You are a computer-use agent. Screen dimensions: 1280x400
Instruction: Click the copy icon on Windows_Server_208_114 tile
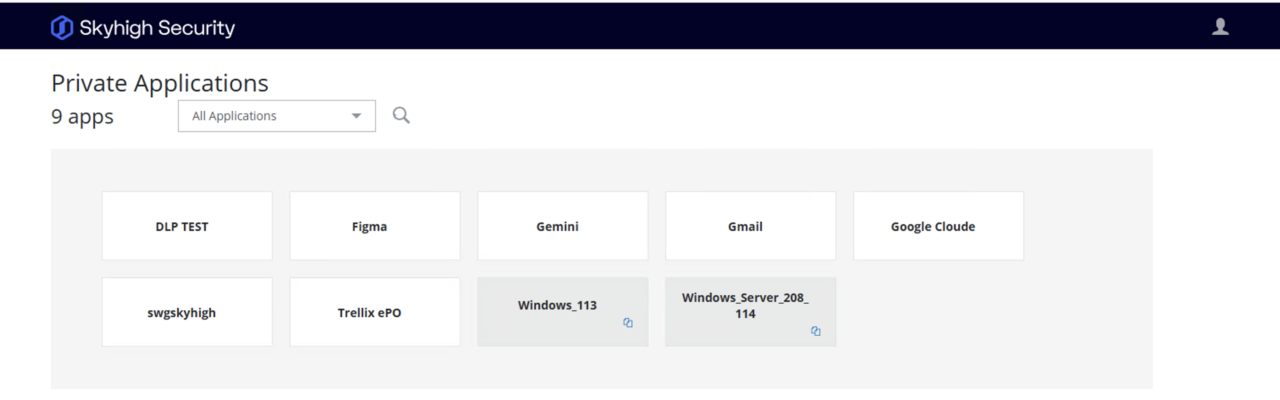pos(816,331)
